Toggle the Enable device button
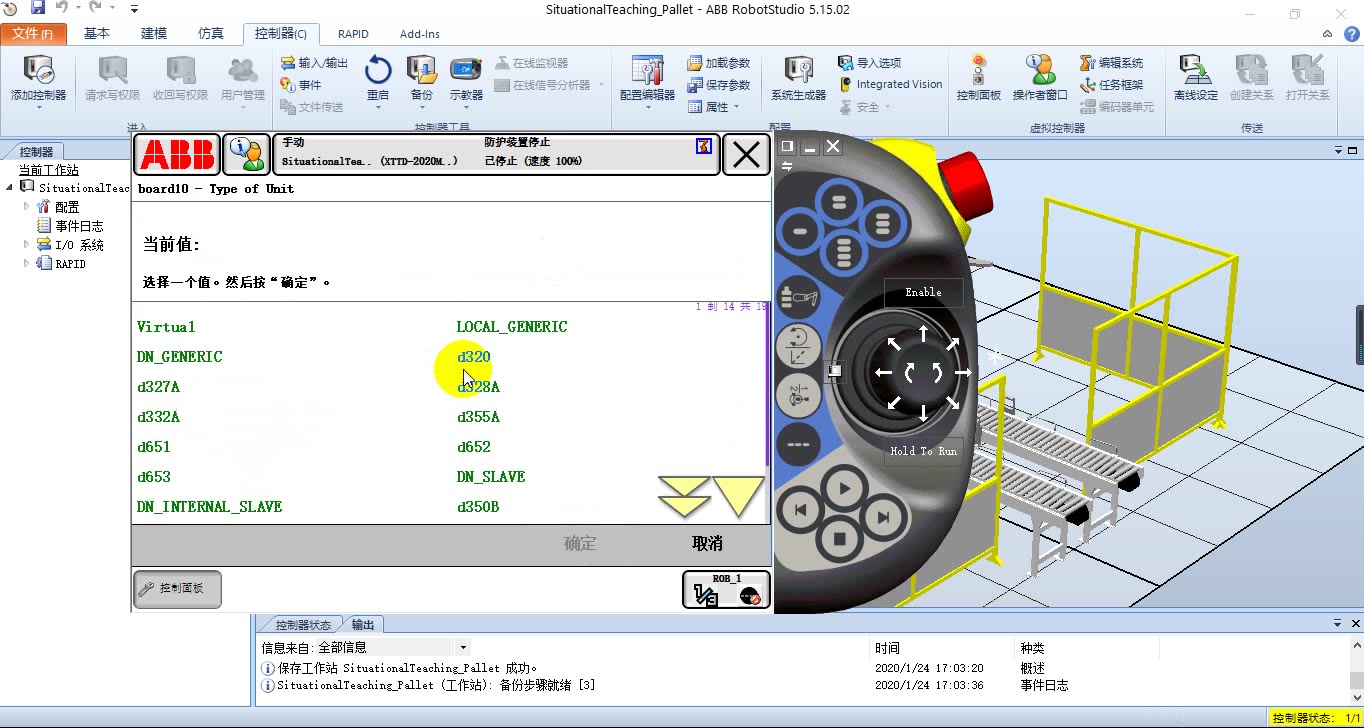This screenshot has height=728, width=1364. tap(923, 292)
